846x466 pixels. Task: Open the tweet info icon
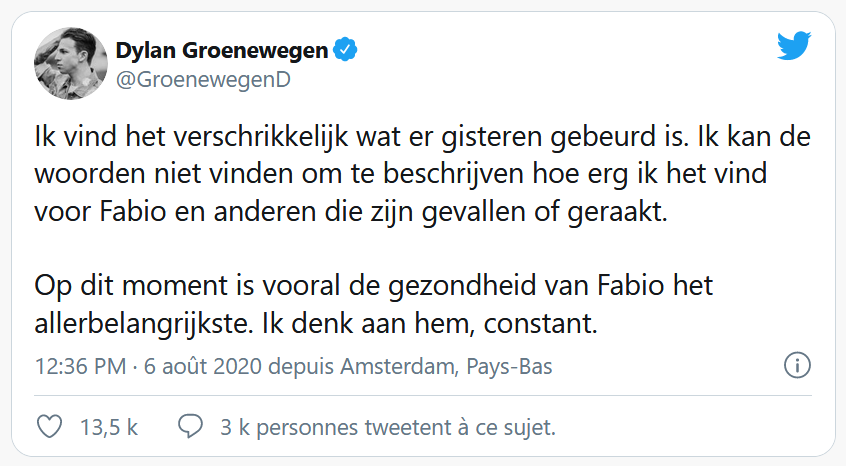[797, 366]
